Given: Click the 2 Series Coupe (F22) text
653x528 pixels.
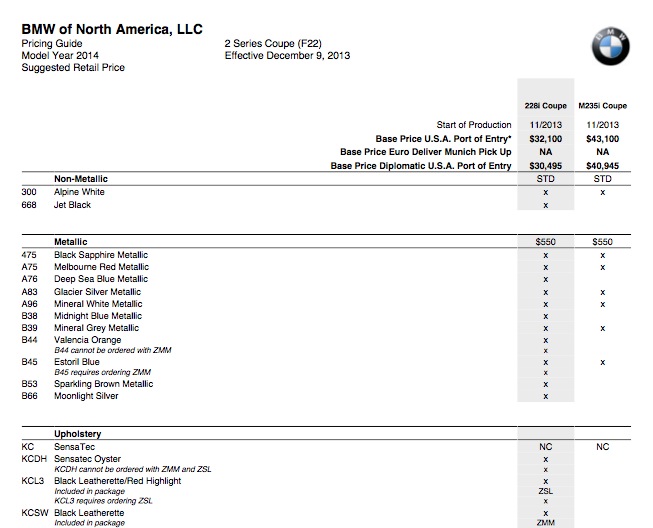Looking at the screenshot, I should pyautogui.click(x=273, y=45).
